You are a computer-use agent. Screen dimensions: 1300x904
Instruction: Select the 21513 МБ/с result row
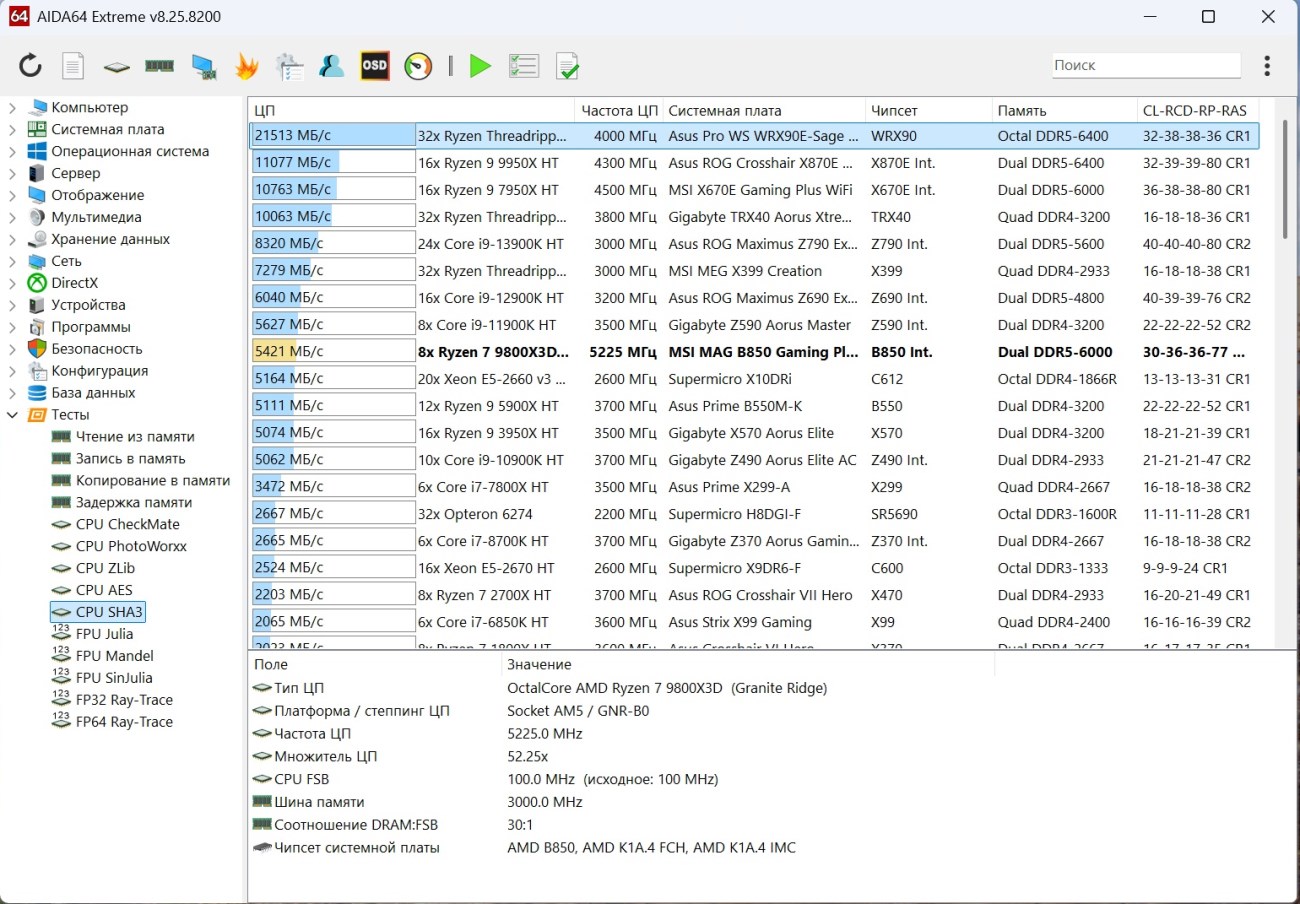(754, 136)
